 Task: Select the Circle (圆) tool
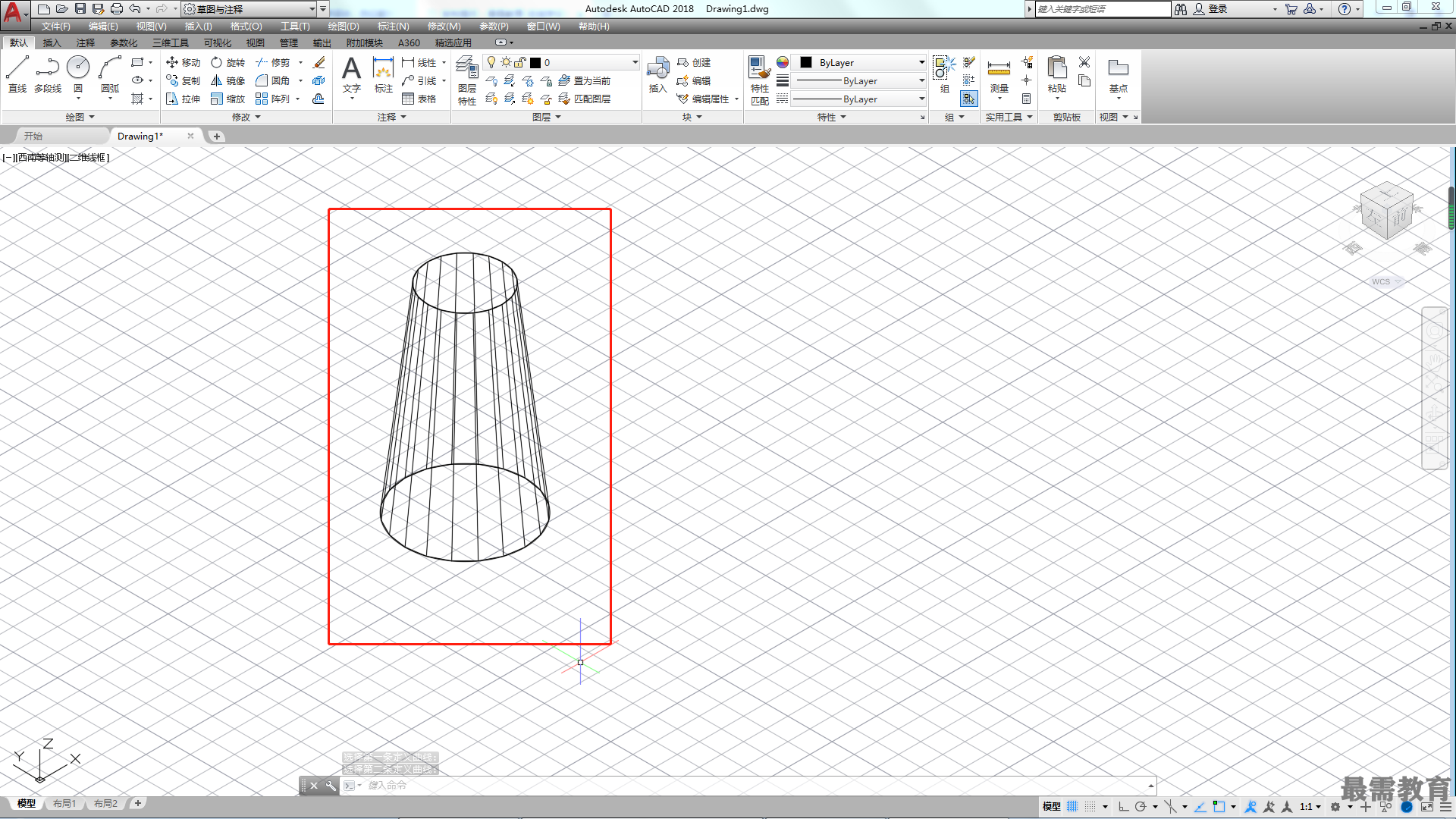[x=78, y=74]
